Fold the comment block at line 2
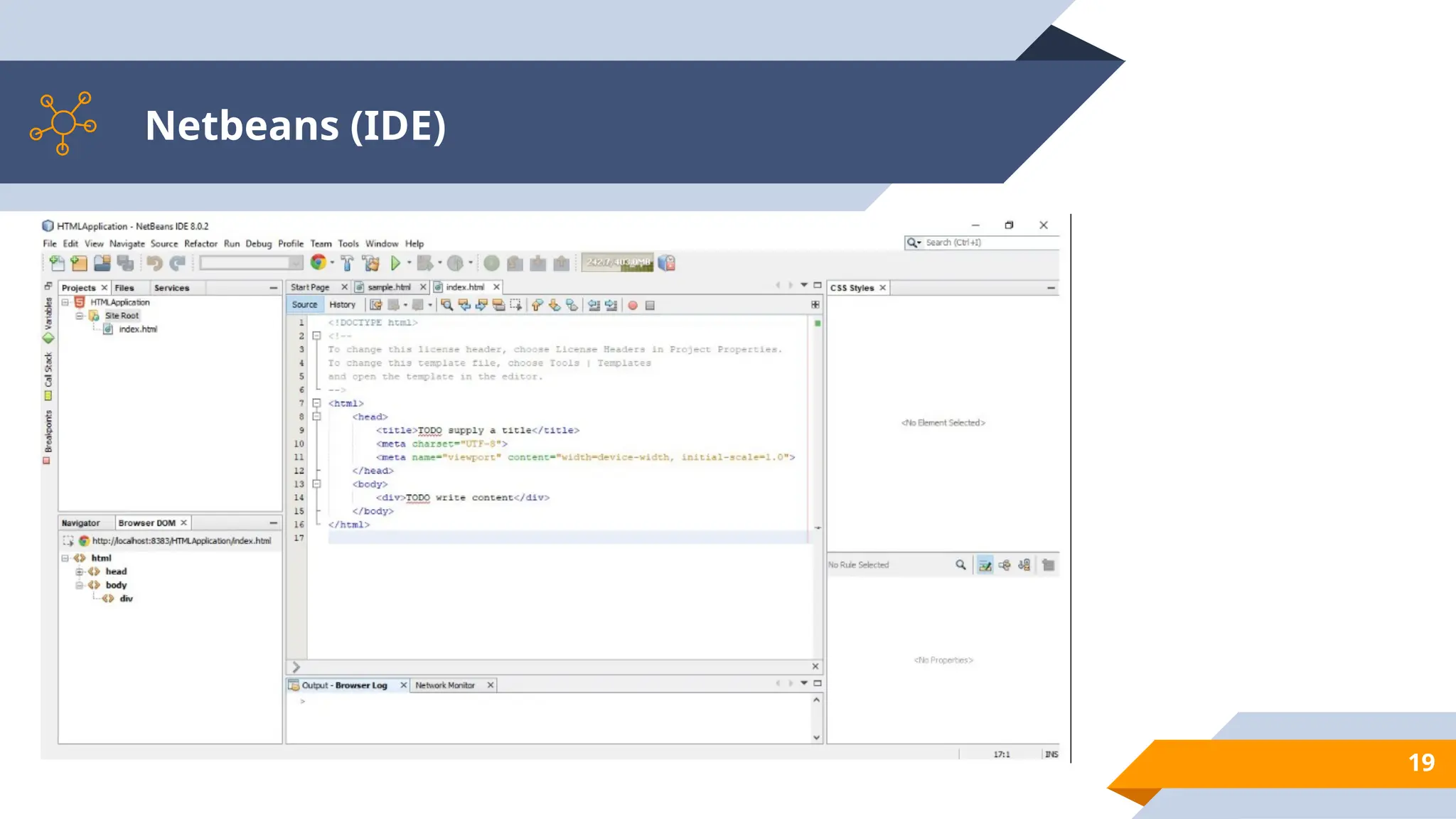Image resolution: width=1456 pixels, height=819 pixels. coord(317,336)
